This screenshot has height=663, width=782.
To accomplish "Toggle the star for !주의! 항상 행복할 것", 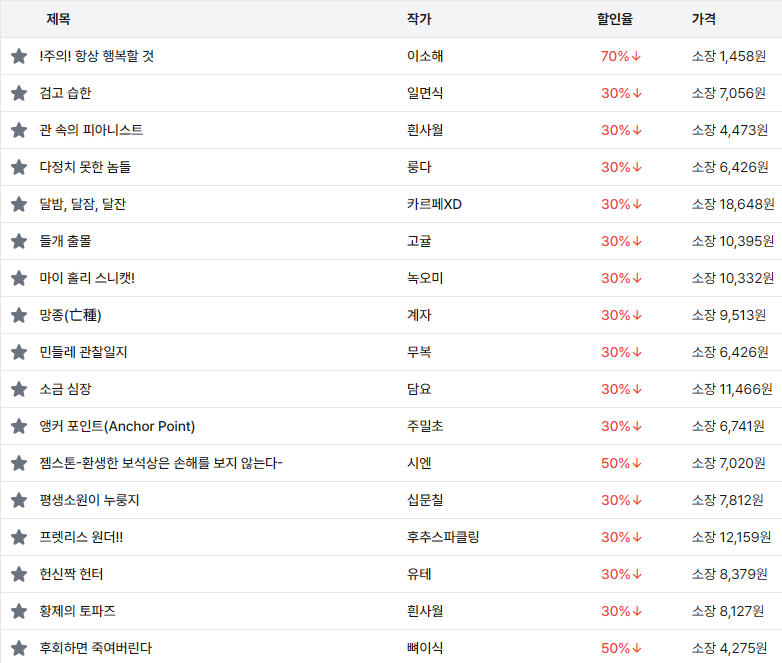I will pyautogui.click(x=19, y=56).
